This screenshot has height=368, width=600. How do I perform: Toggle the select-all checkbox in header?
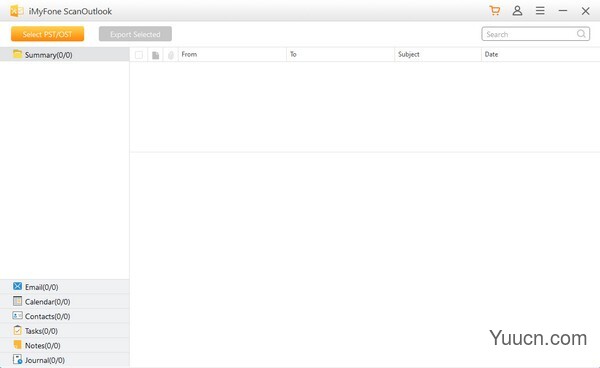point(139,55)
